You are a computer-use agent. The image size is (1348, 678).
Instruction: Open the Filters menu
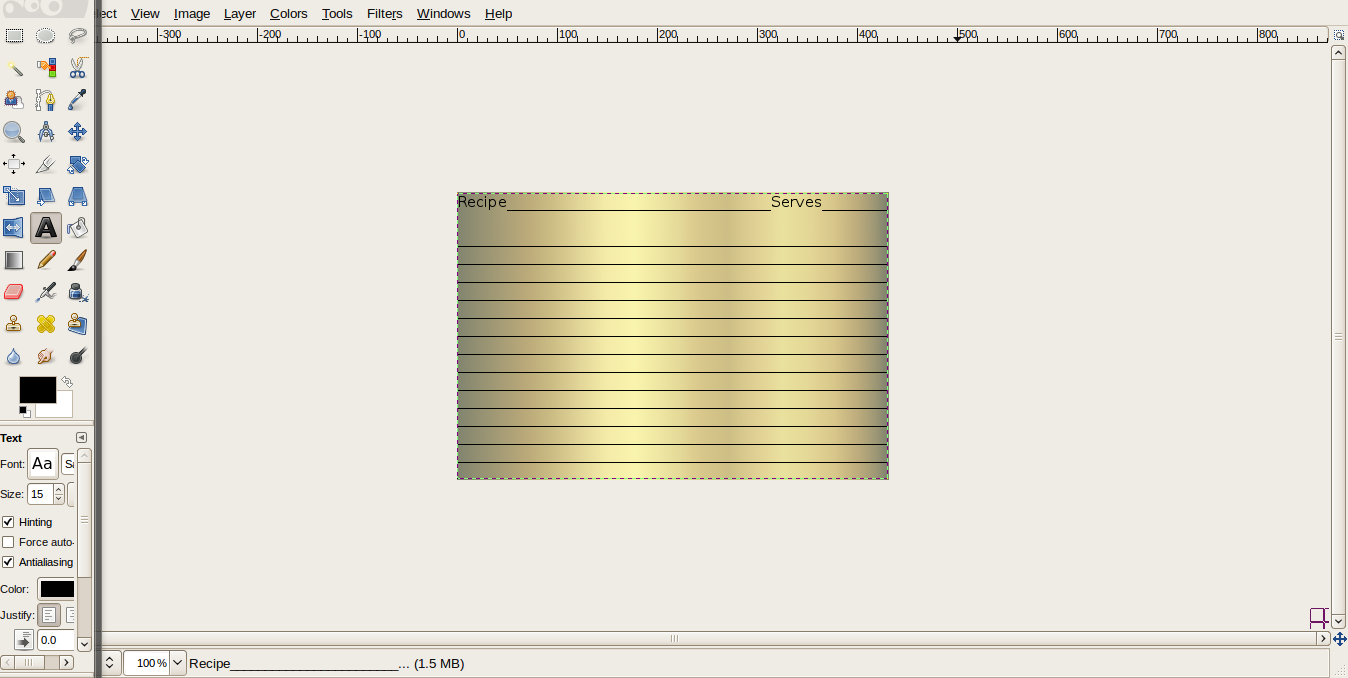[x=385, y=13]
